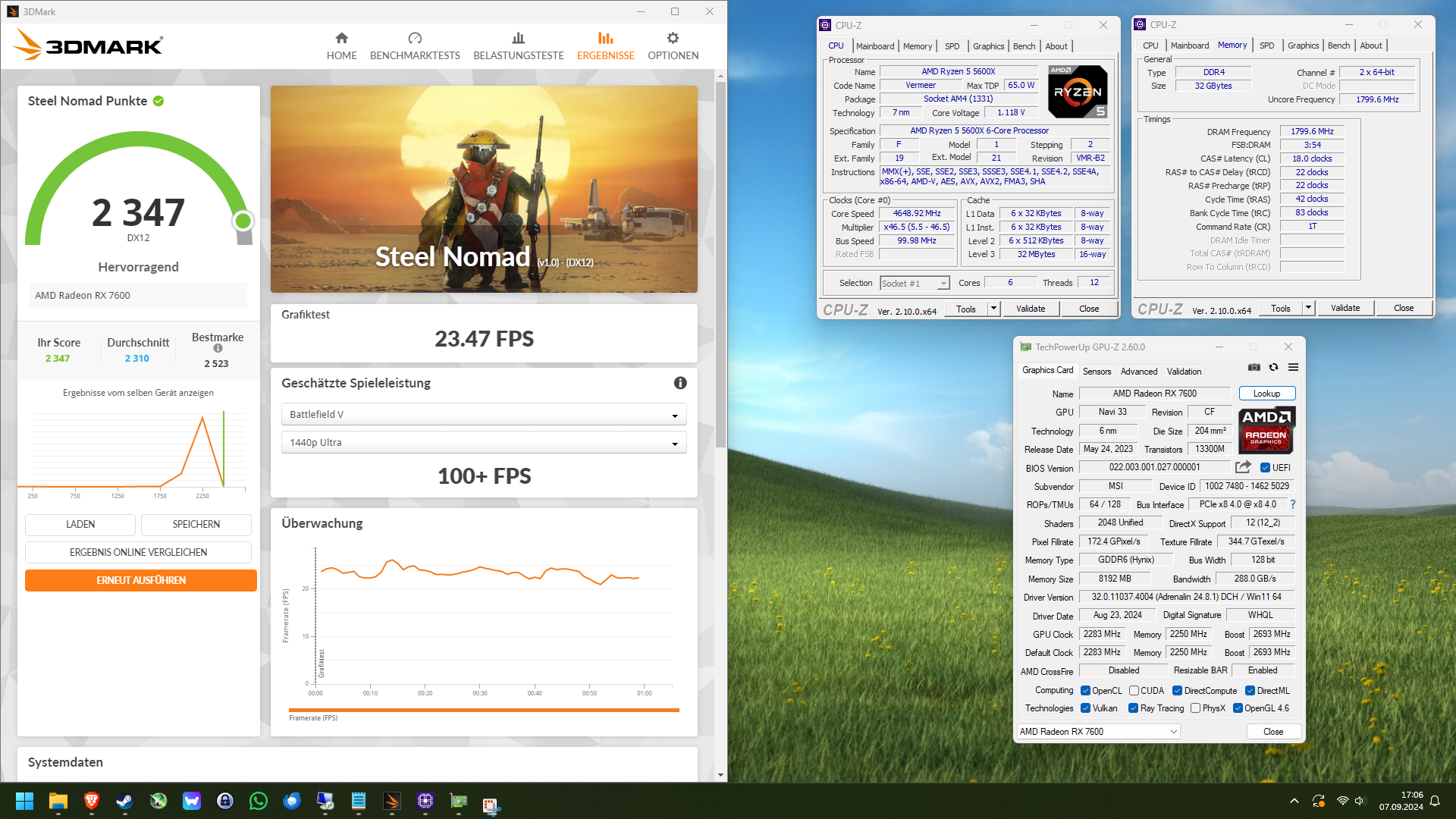Go to 3DMark HOME
This screenshot has width=1456, height=819.
341,45
